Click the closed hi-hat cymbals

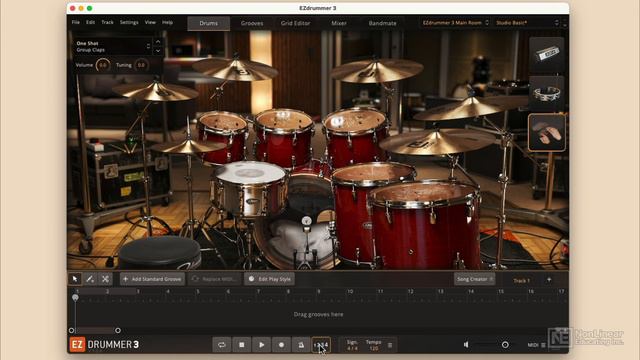(188, 146)
